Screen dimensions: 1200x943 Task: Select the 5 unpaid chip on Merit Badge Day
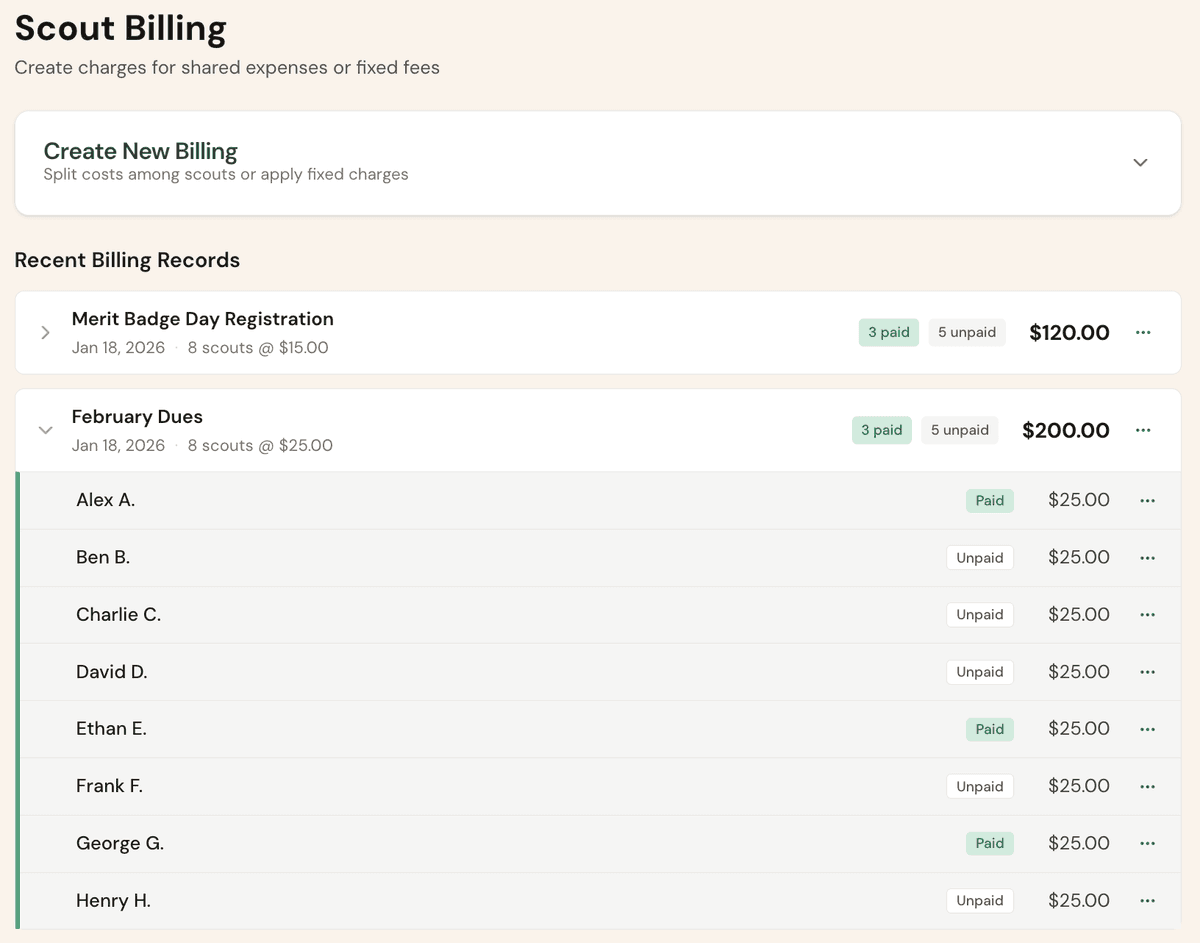[x=967, y=332]
